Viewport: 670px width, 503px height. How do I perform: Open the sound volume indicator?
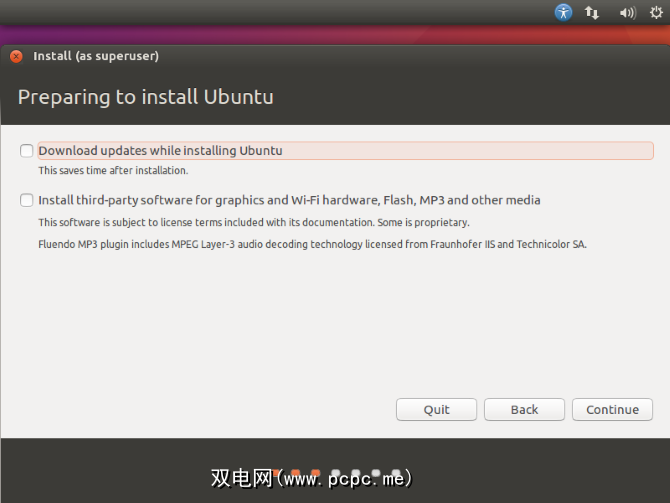point(627,13)
